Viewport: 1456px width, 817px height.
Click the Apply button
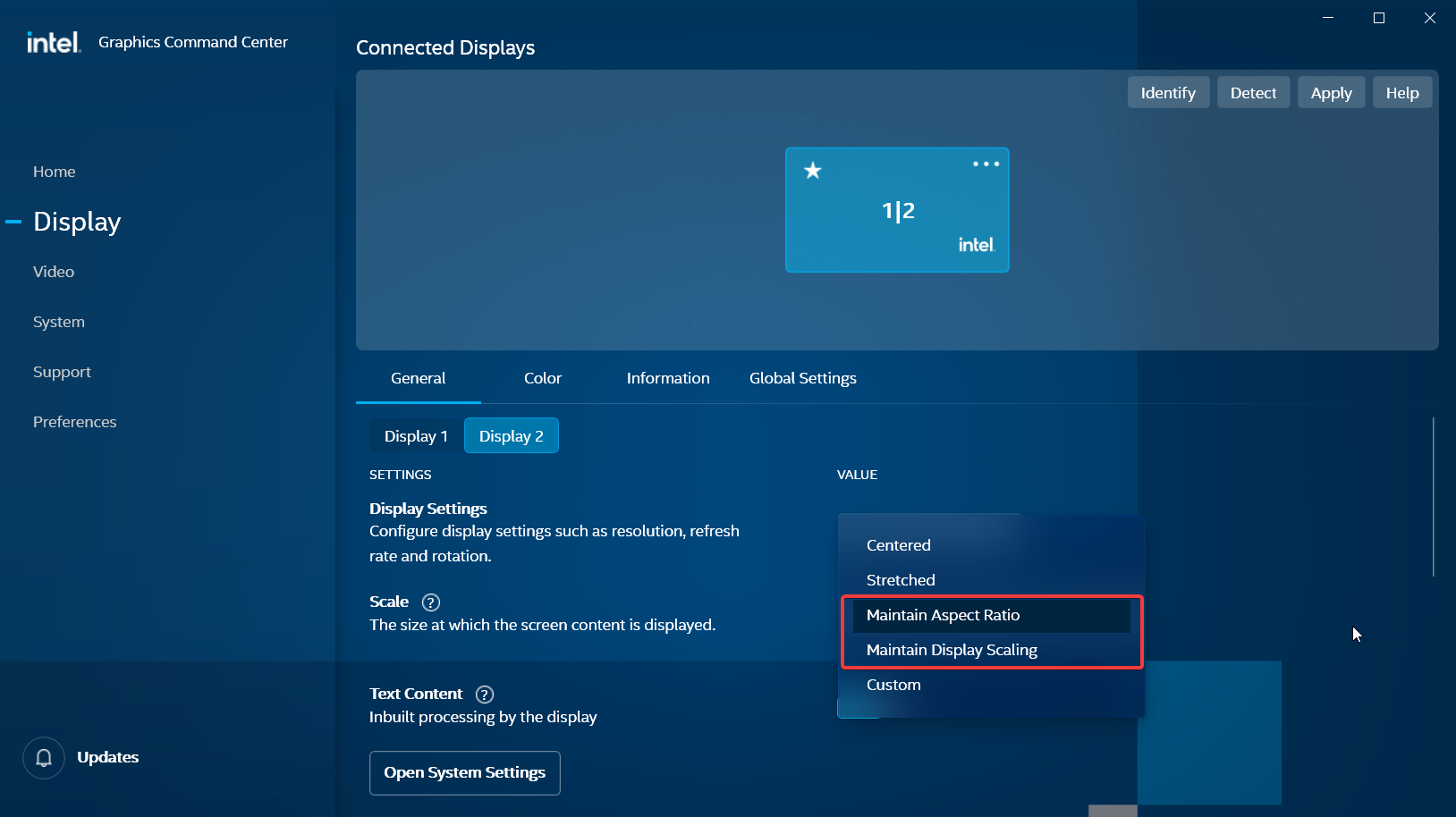coord(1331,93)
